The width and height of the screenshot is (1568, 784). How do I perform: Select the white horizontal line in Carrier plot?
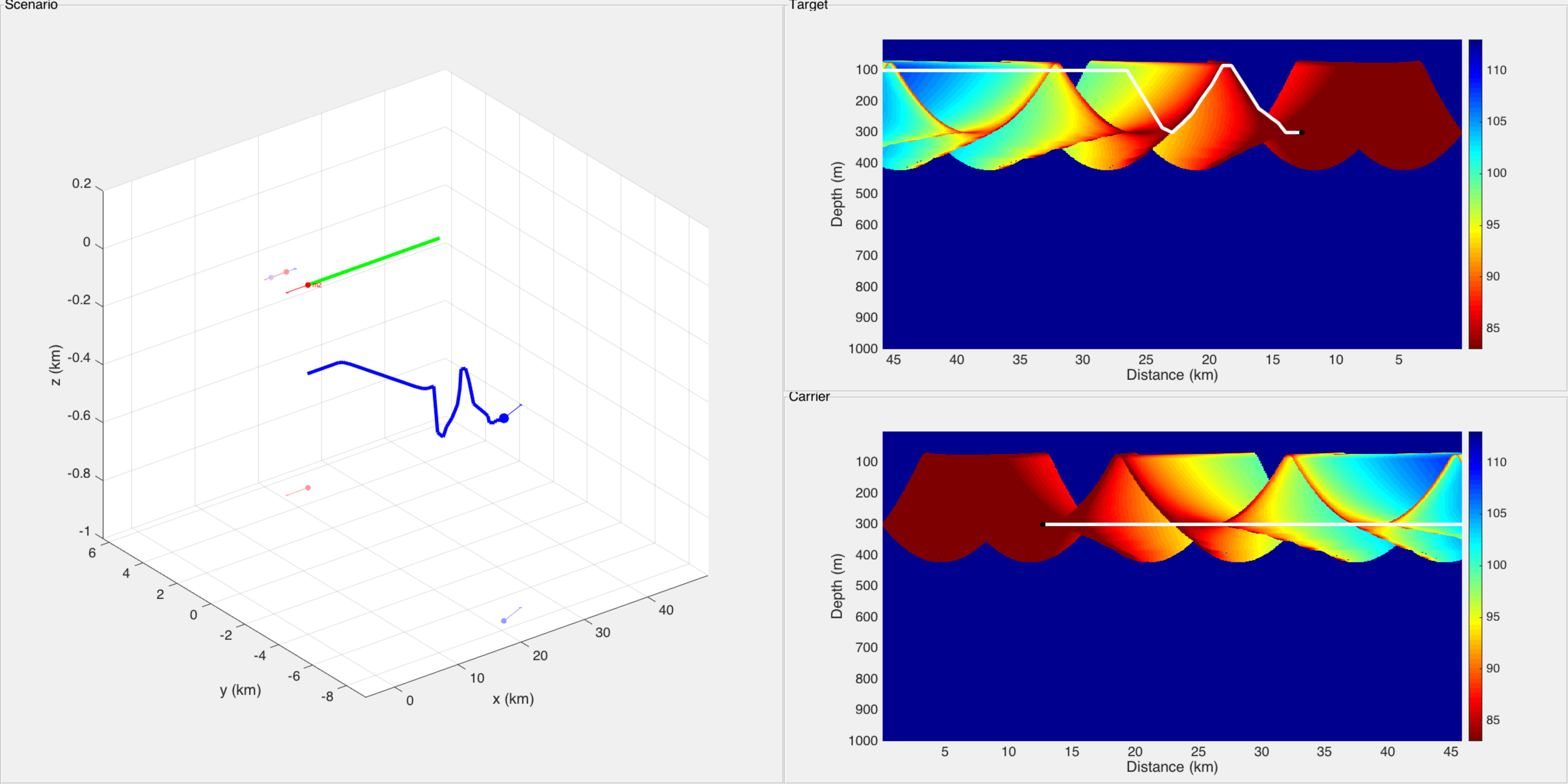[x=1252, y=523]
